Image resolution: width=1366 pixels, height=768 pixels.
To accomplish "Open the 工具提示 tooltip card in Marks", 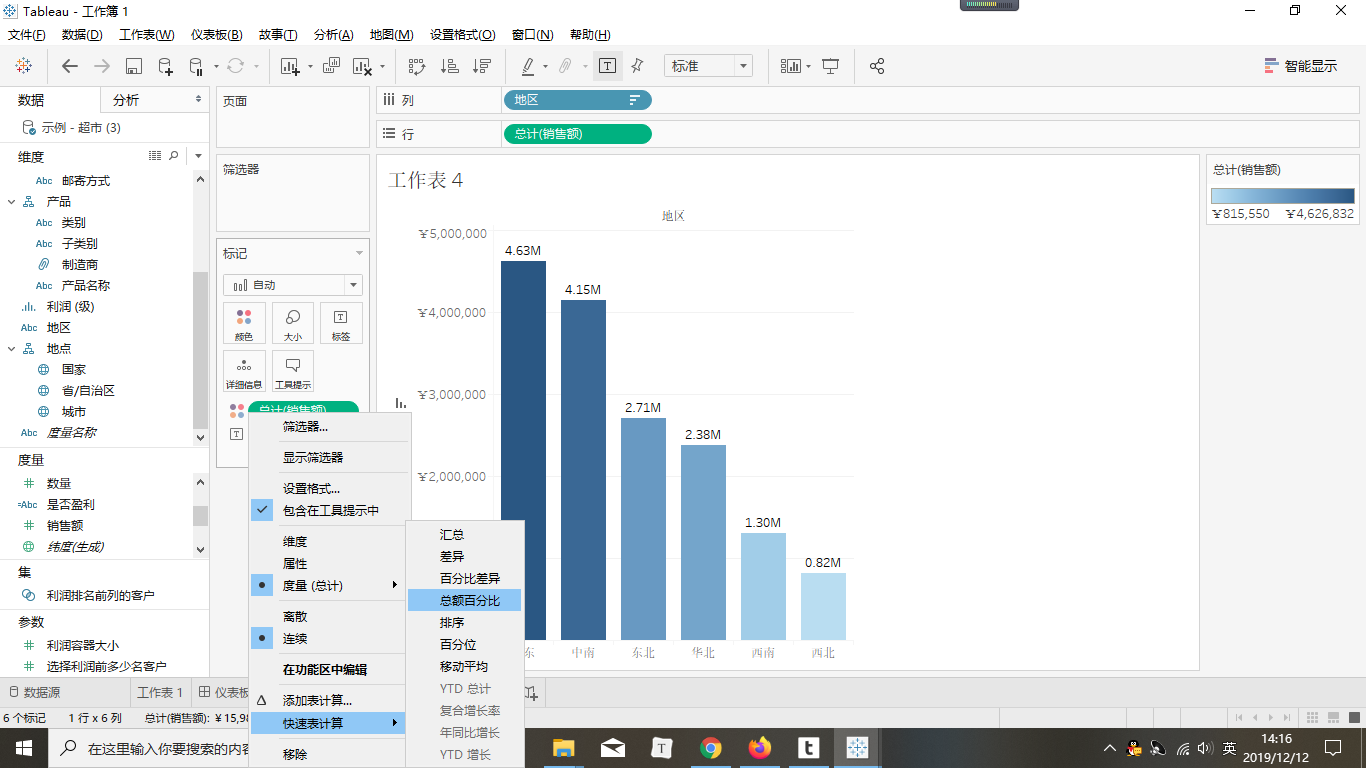I will click(x=293, y=371).
